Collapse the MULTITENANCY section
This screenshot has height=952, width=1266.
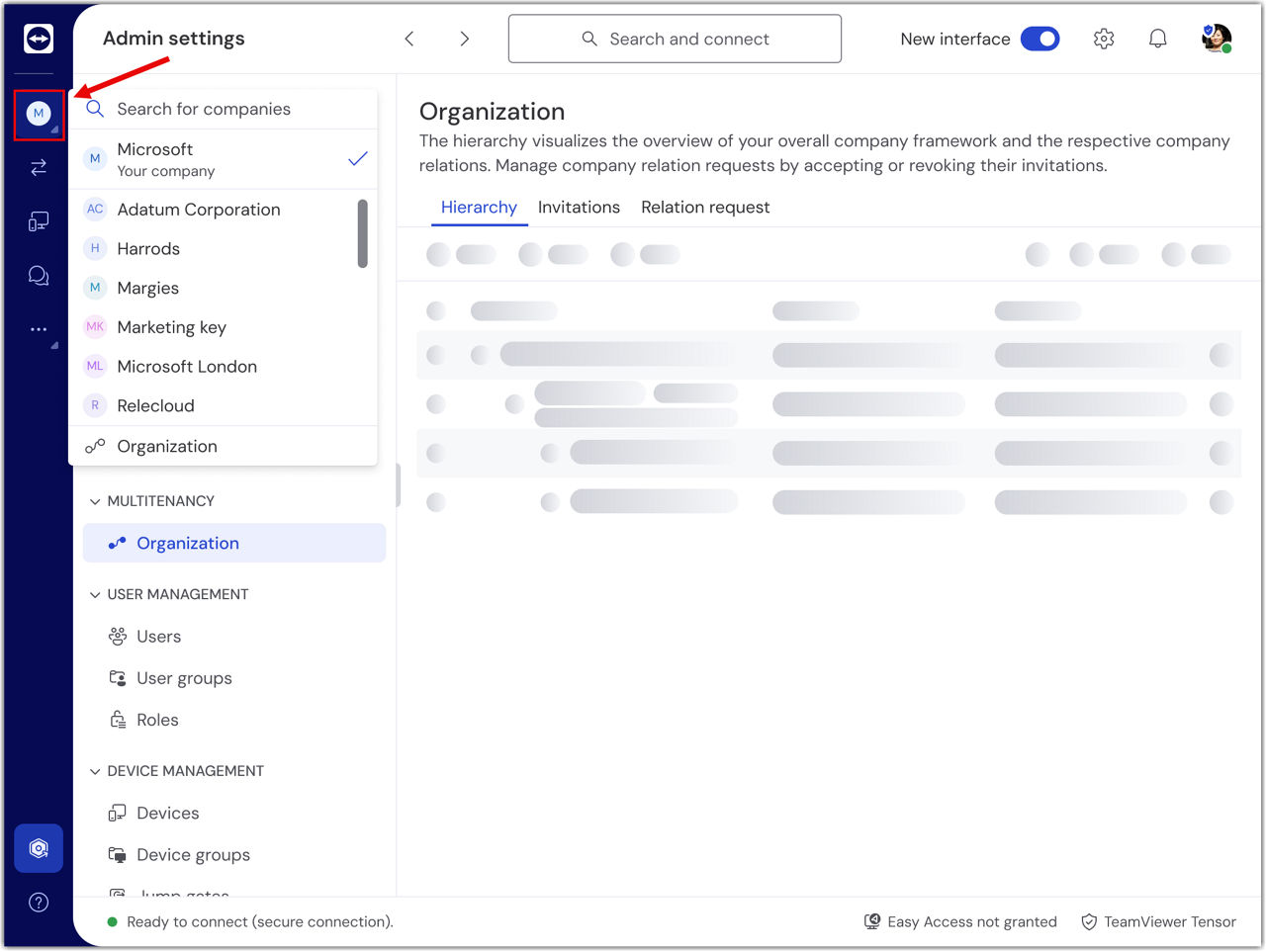coord(96,501)
